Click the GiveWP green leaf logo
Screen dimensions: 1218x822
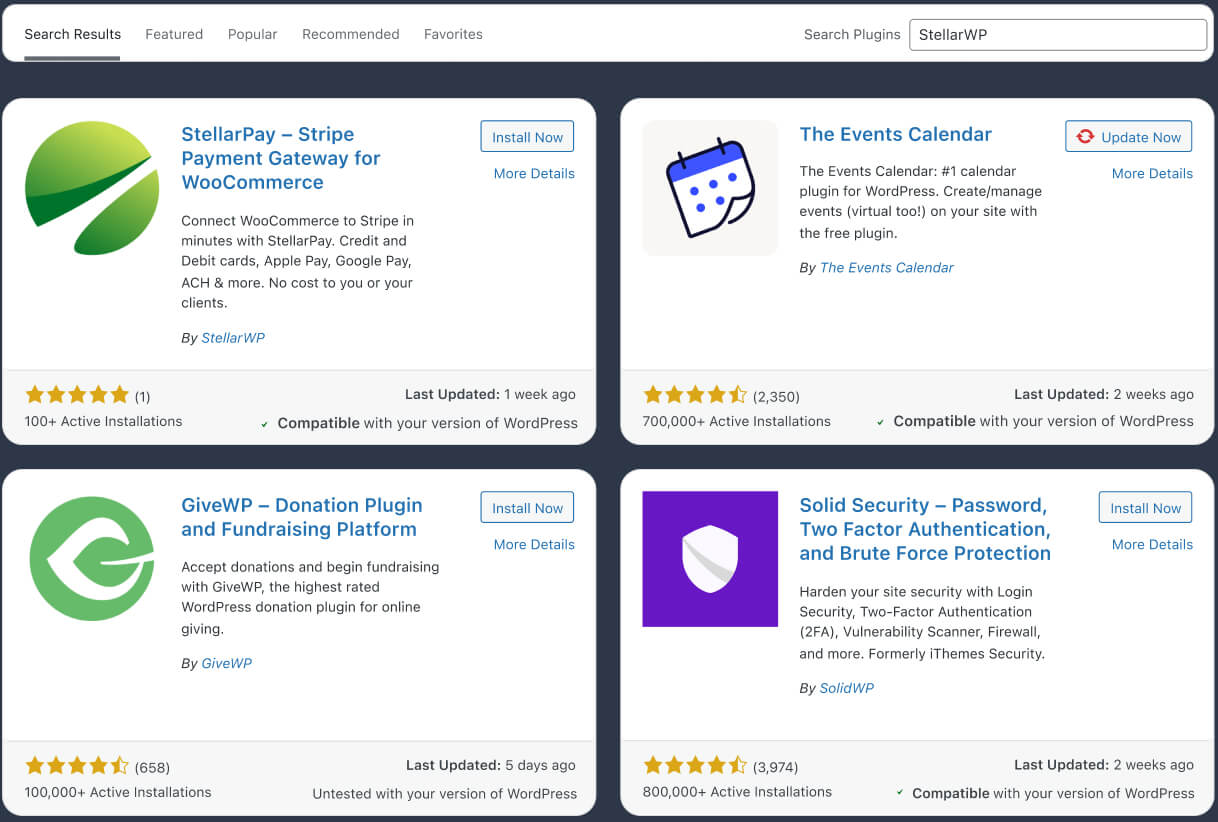coord(92,558)
